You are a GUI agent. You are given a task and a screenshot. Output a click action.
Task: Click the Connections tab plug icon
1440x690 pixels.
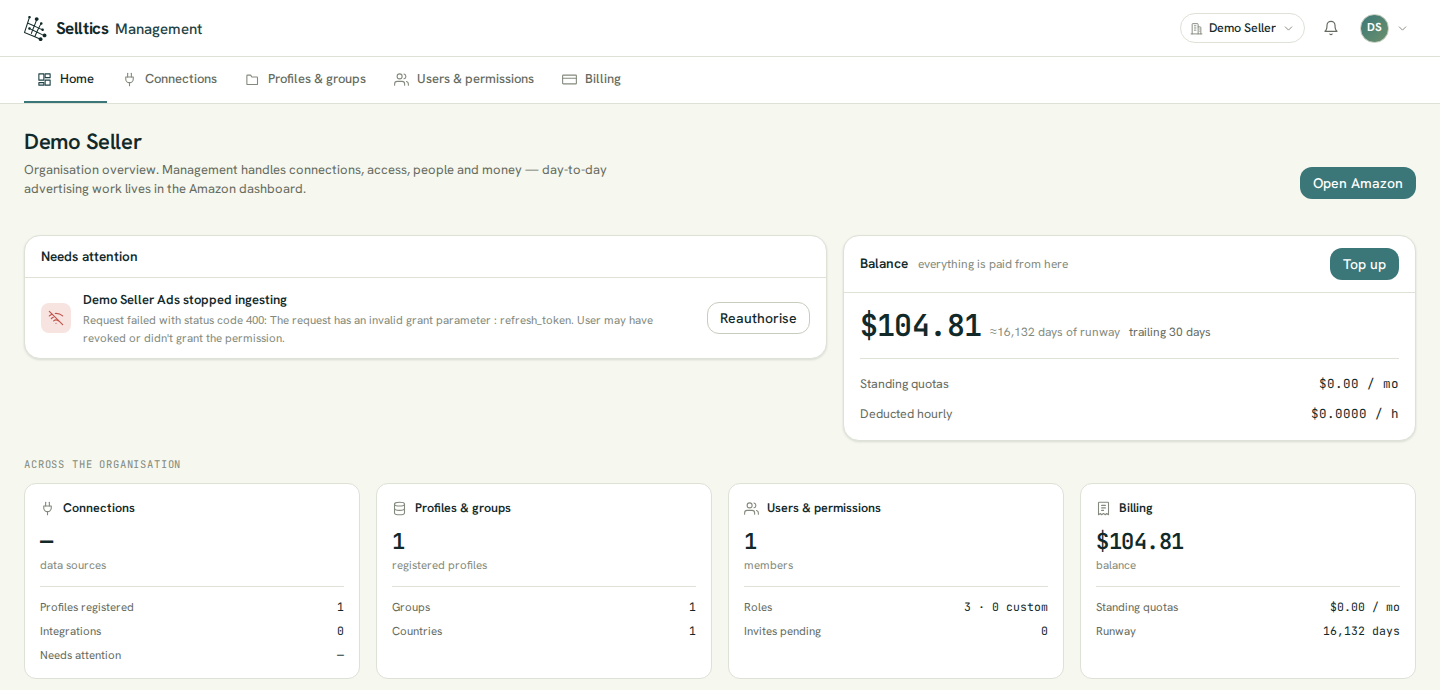pos(129,79)
